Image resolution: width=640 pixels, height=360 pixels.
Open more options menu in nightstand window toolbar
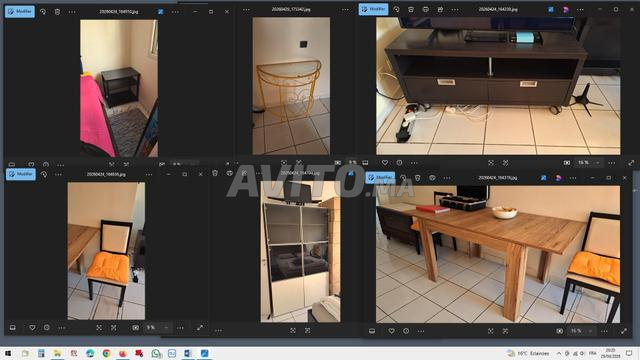coord(72,12)
